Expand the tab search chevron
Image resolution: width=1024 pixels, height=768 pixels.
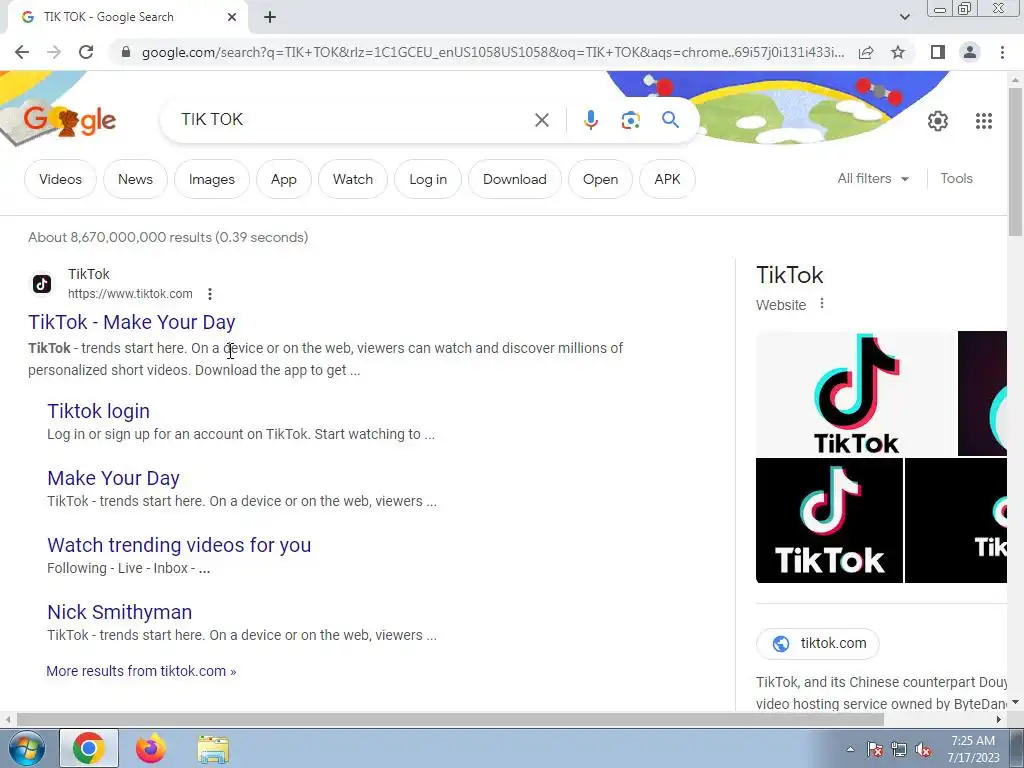point(904,17)
